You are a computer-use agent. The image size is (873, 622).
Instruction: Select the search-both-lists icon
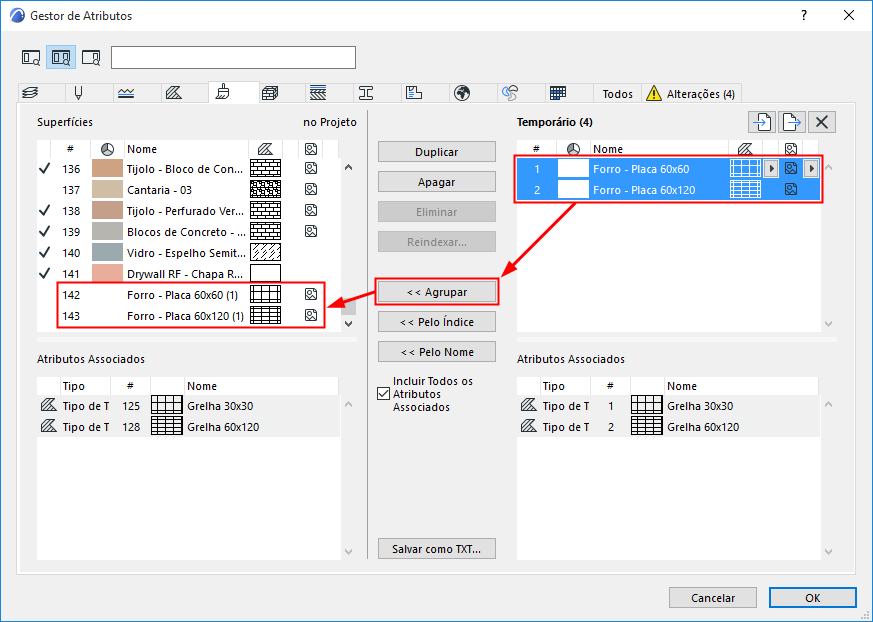(x=61, y=57)
